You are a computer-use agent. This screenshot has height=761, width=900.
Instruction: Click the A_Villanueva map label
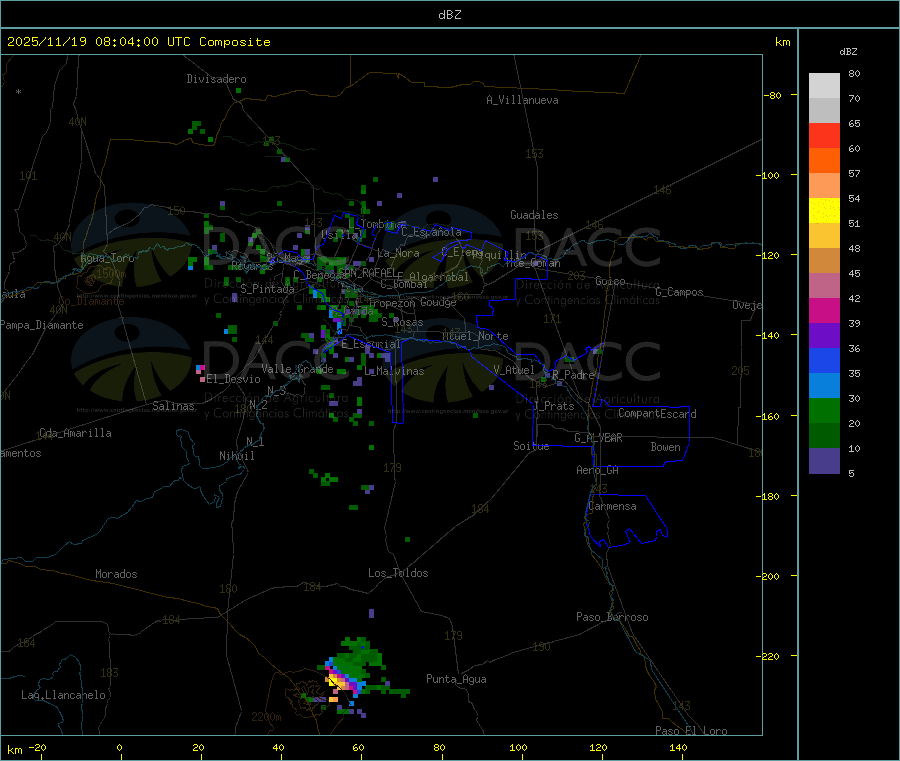[x=522, y=100]
